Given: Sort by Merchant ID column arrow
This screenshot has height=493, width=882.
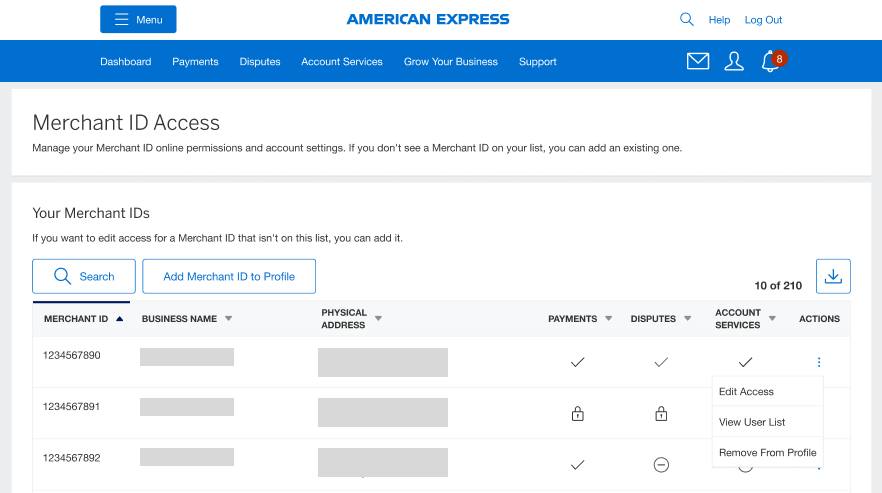Looking at the screenshot, I should pyautogui.click(x=119, y=319).
